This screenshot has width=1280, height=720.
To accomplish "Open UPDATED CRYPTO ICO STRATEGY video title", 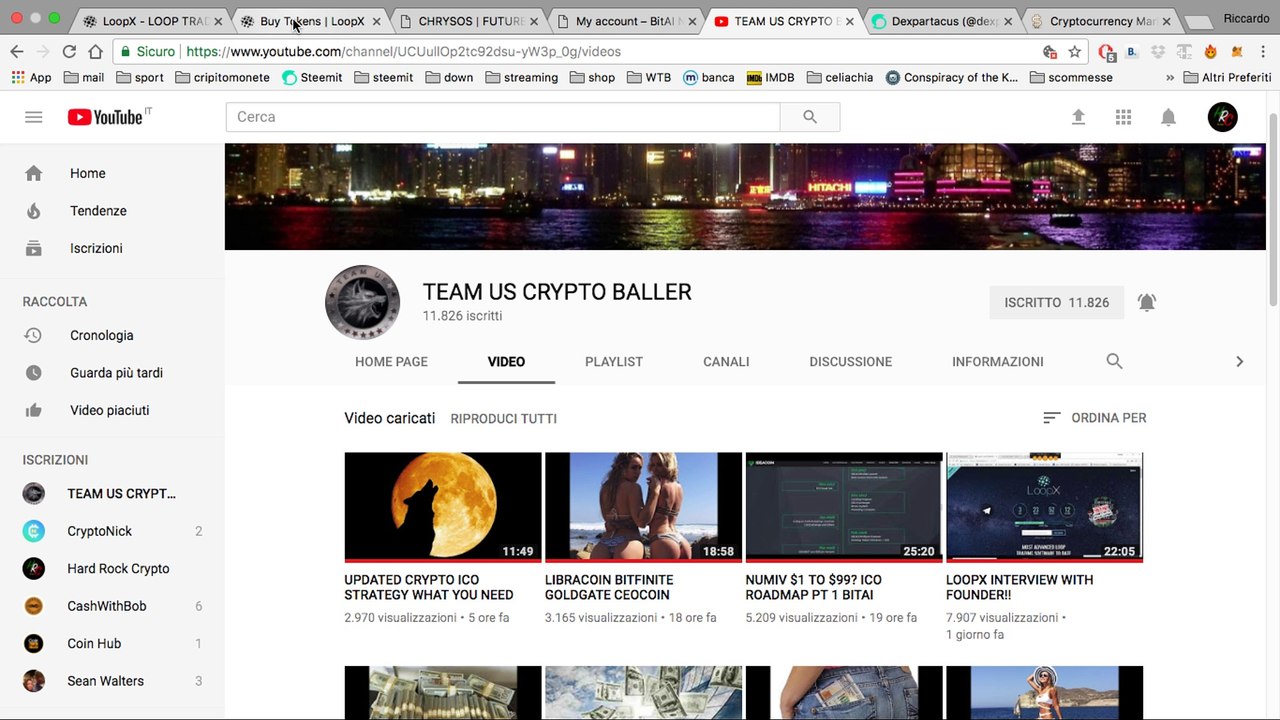I will coord(429,587).
